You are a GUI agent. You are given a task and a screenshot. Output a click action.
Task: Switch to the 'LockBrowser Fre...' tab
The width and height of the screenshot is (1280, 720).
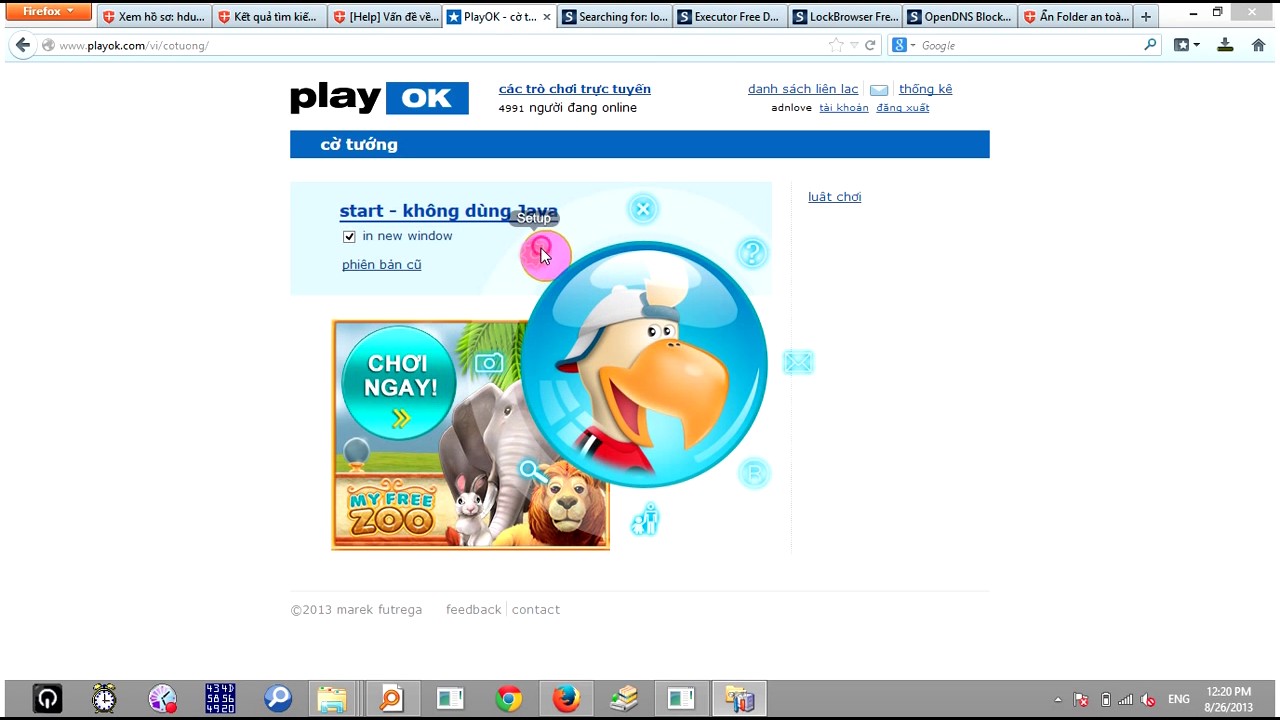click(x=845, y=17)
